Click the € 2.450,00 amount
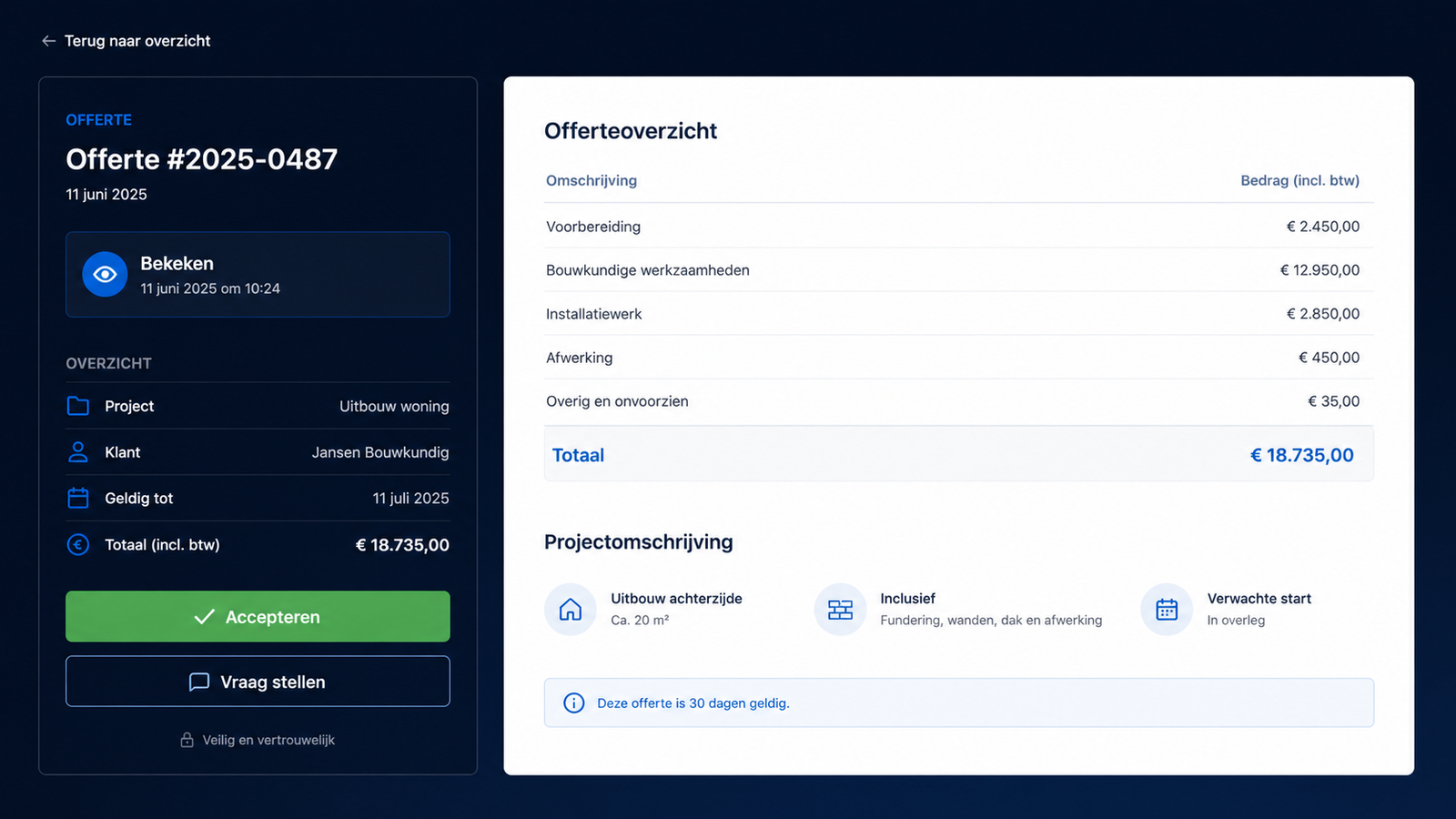 tap(1322, 227)
